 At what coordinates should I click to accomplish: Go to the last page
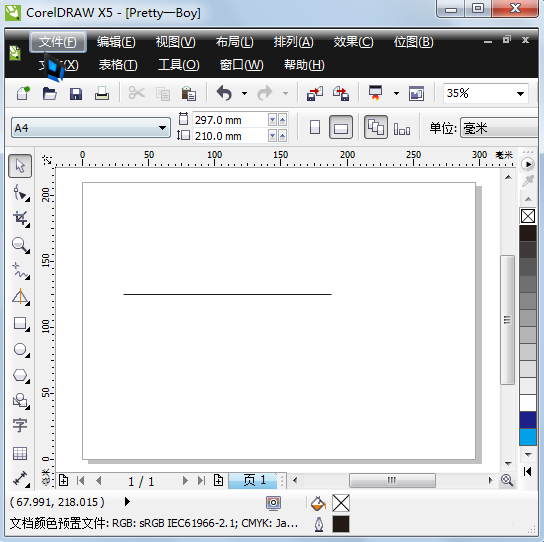(201, 481)
